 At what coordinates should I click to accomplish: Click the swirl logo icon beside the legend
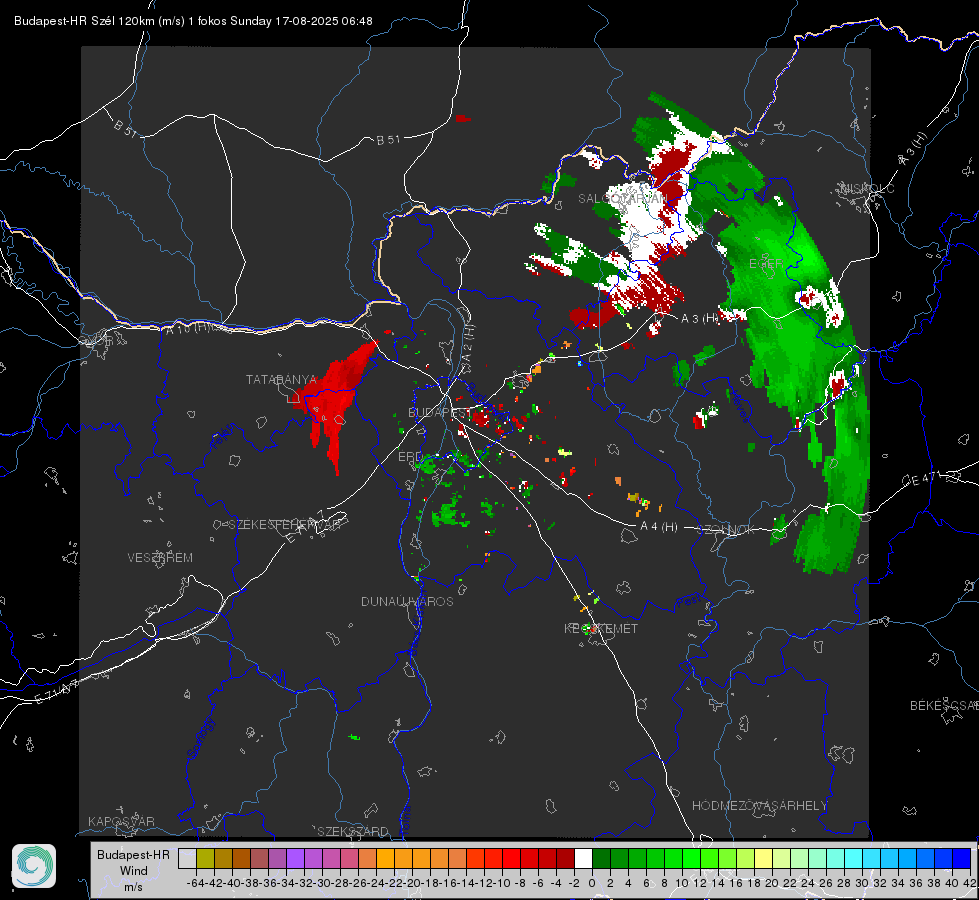click(x=34, y=866)
